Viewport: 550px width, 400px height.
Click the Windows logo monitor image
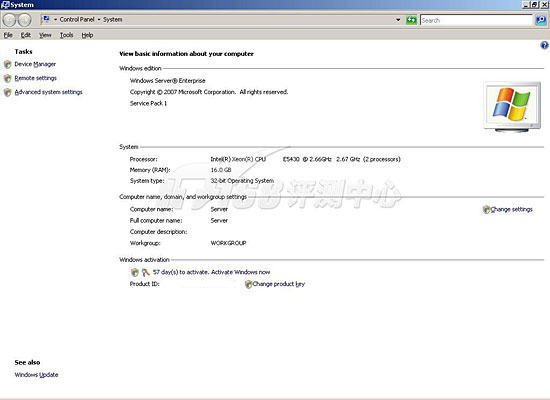[x=512, y=107]
